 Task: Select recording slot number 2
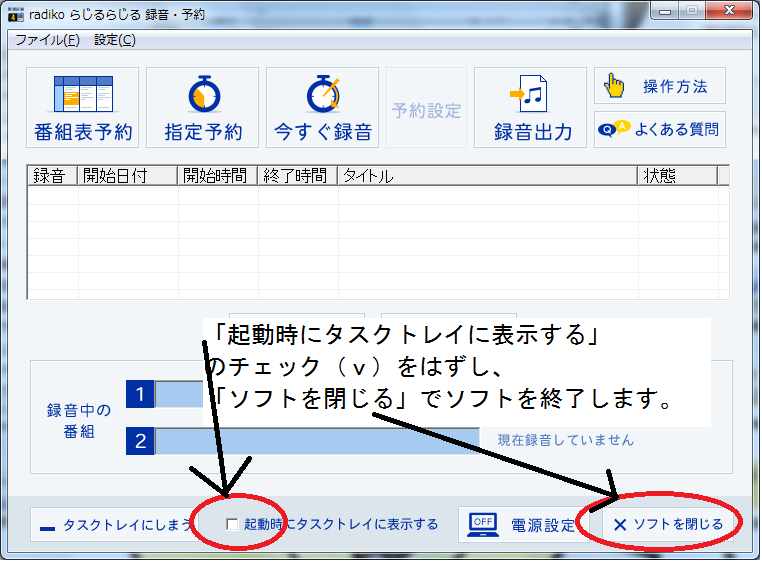point(140,441)
